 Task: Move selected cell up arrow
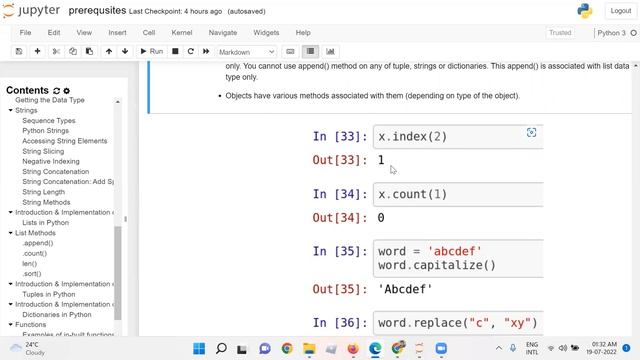109,51
